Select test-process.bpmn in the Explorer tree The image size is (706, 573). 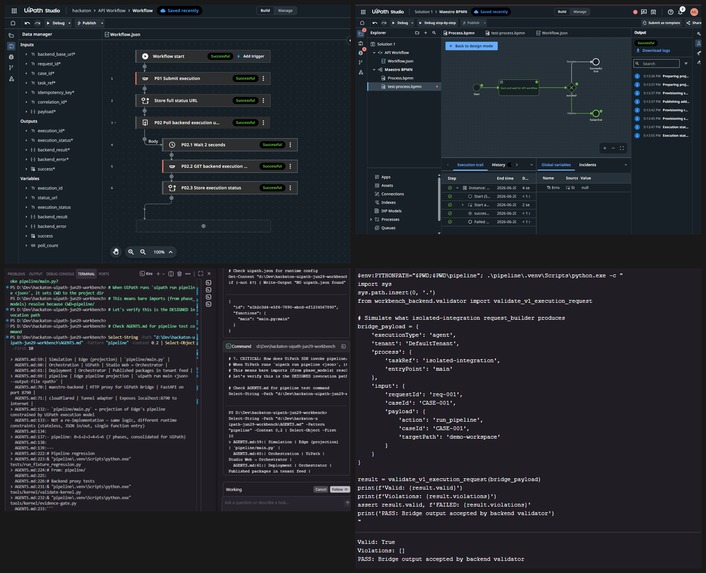(x=403, y=86)
